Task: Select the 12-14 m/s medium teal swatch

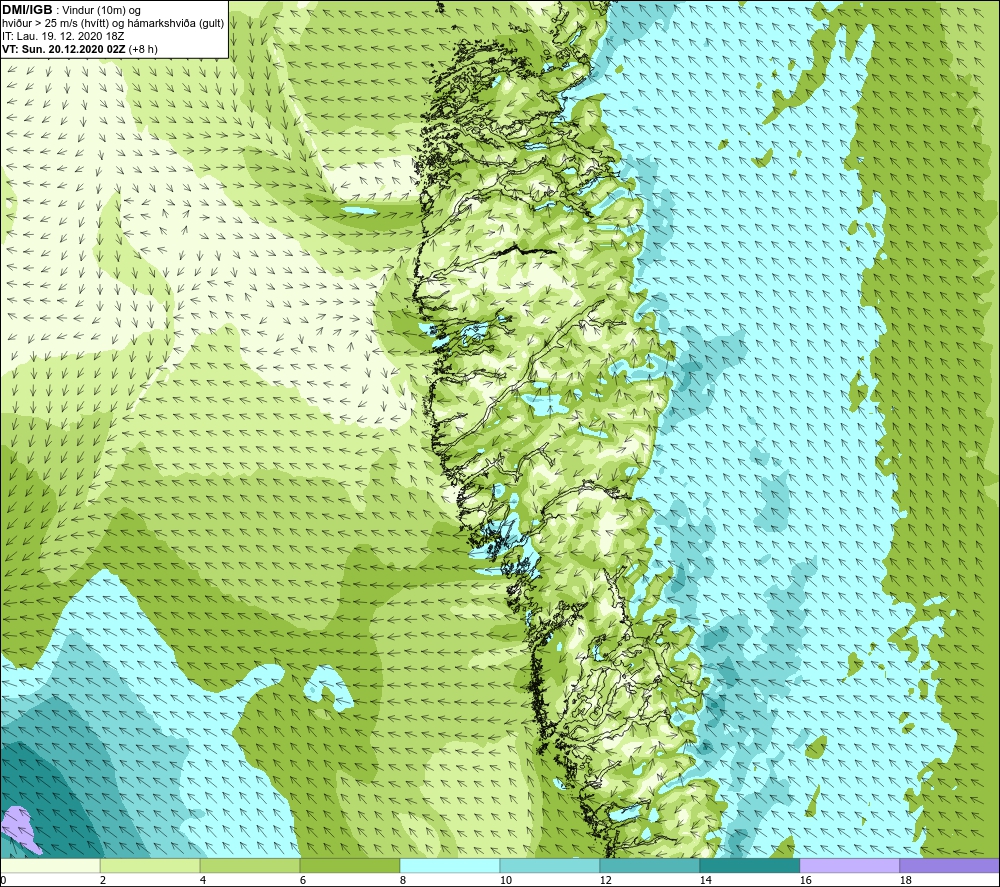Action: (x=649, y=865)
